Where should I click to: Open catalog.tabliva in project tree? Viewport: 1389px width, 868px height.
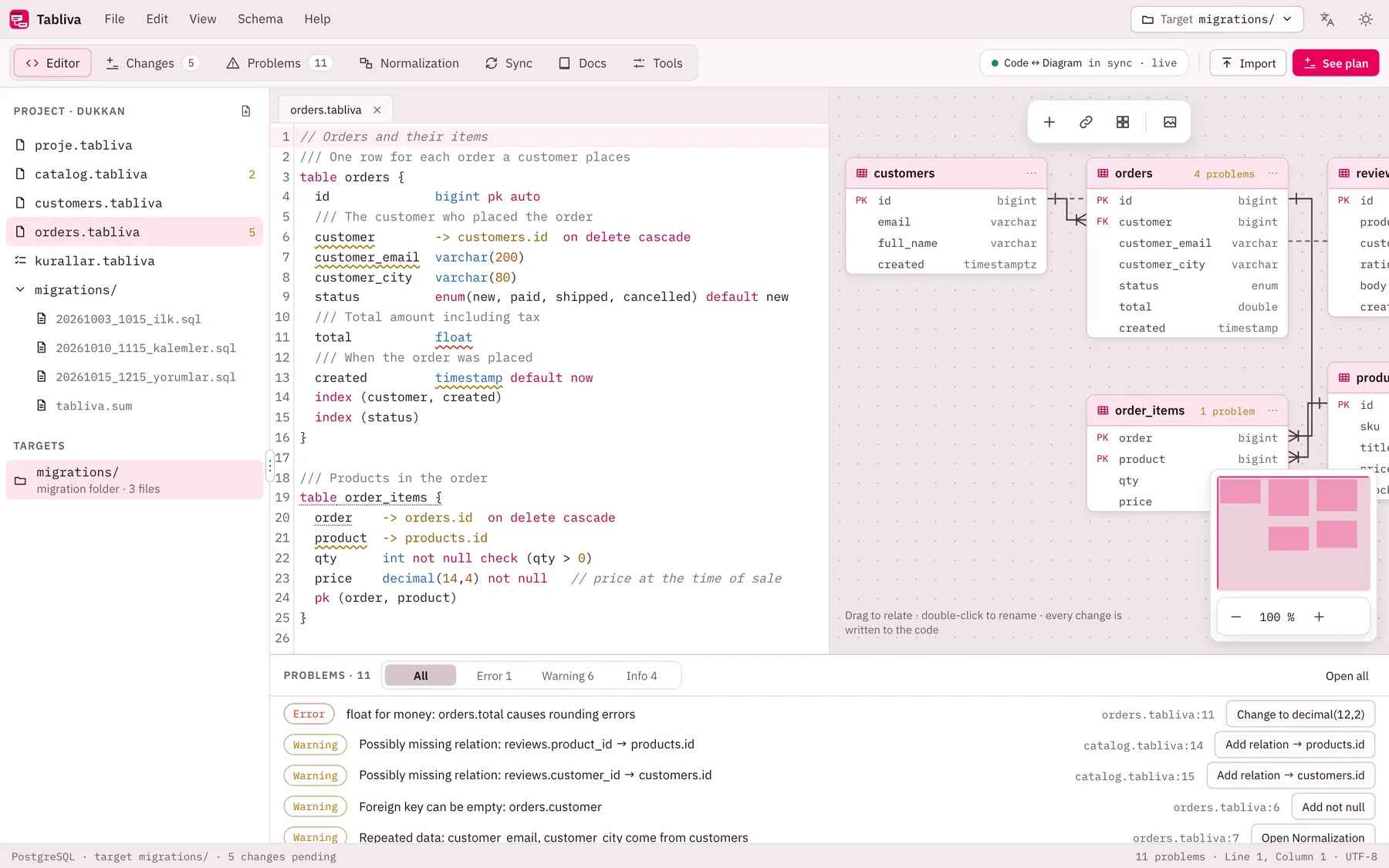click(135, 174)
